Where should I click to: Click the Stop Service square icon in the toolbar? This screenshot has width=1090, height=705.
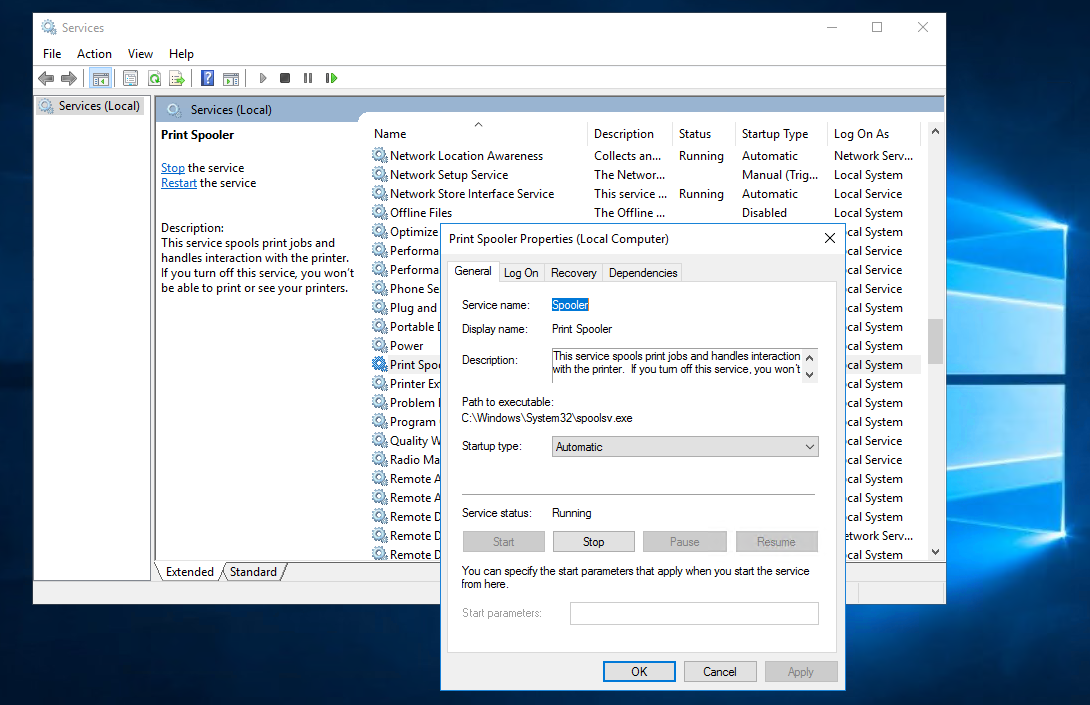[285, 79]
